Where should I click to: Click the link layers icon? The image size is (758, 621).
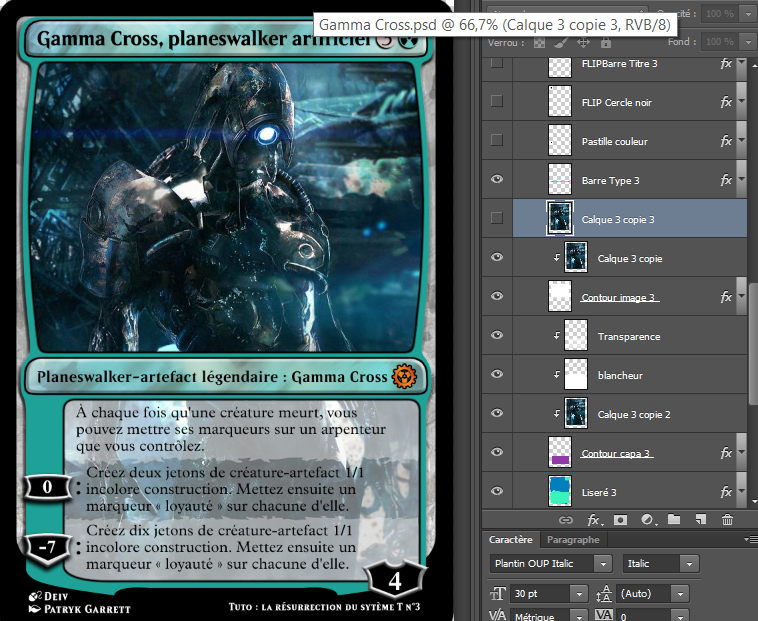(565, 520)
